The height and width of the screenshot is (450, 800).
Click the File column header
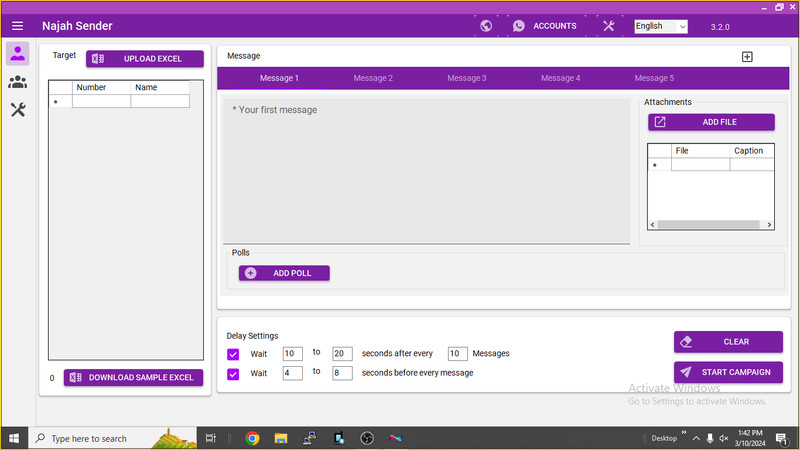tap(701, 151)
